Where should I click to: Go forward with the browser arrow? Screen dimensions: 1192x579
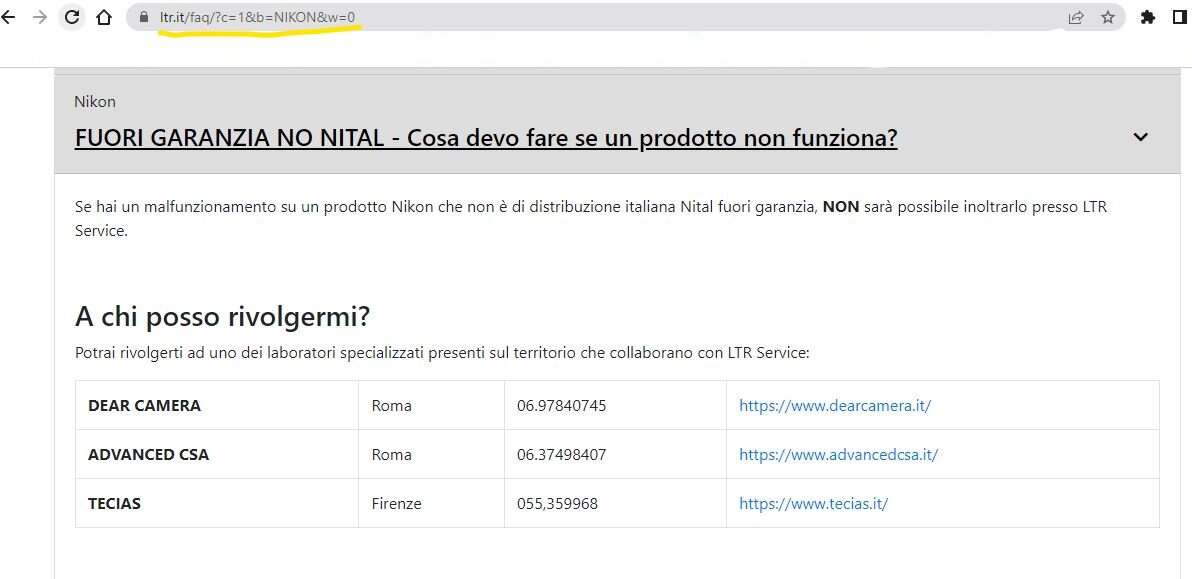coord(40,17)
